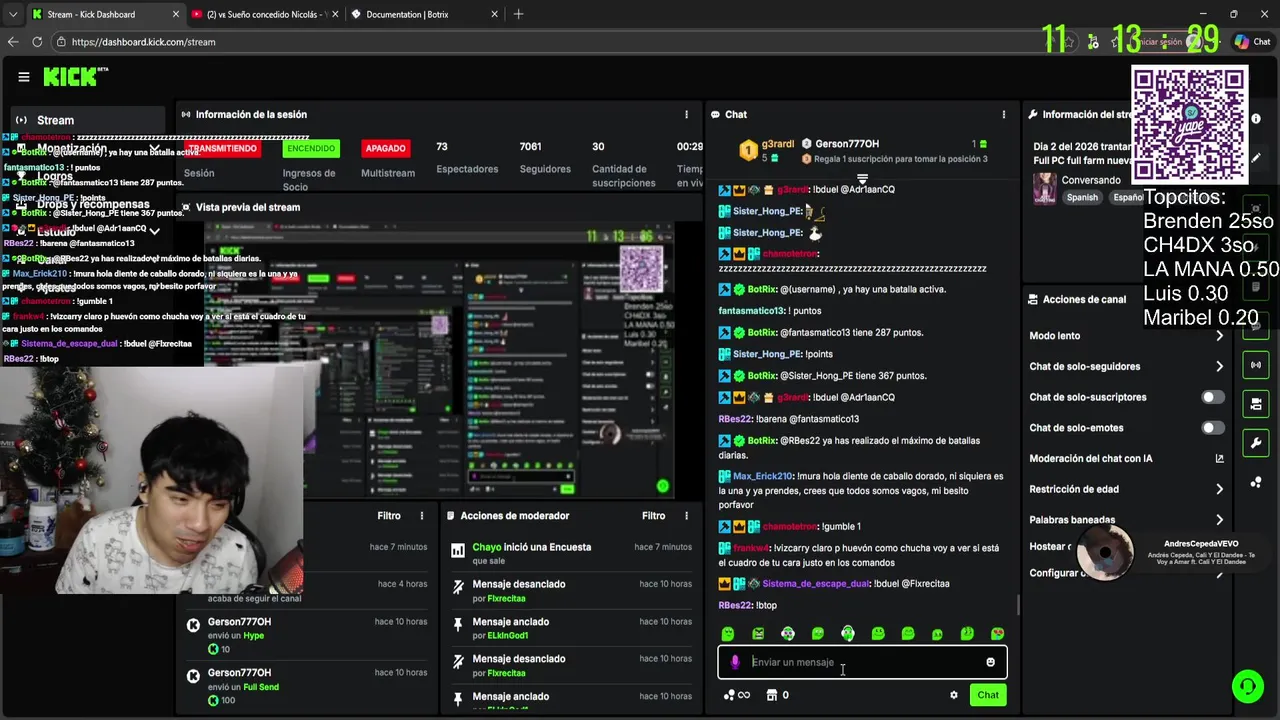Viewport: 1280px width, 720px height.
Task: Click the ENCENDIDO status badge
Action: [311, 148]
